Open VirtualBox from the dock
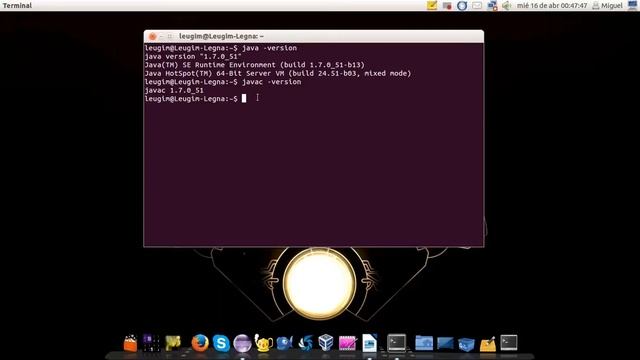The height and width of the screenshot is (360, 640). 326,343
